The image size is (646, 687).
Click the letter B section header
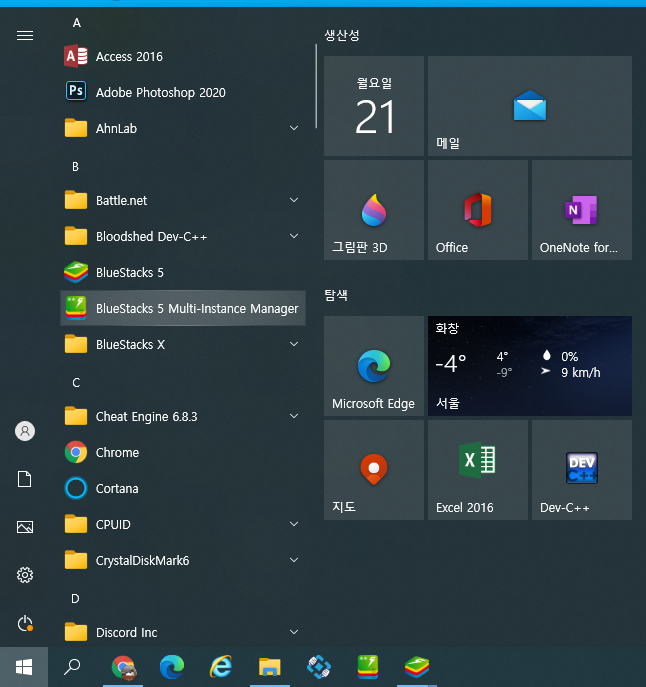tap(75, 167)
